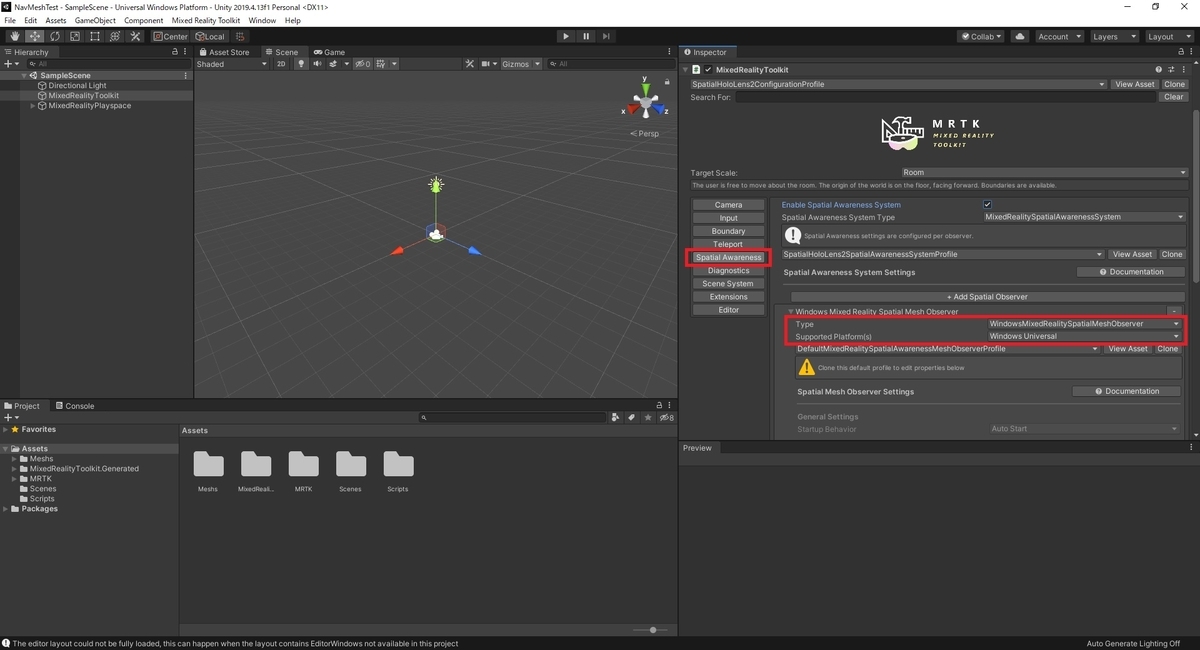The height and width of the screenshot is (650, 1200).
Task: Toggle Scene view lighting bulb icon
Action: (x=301, y=64)
